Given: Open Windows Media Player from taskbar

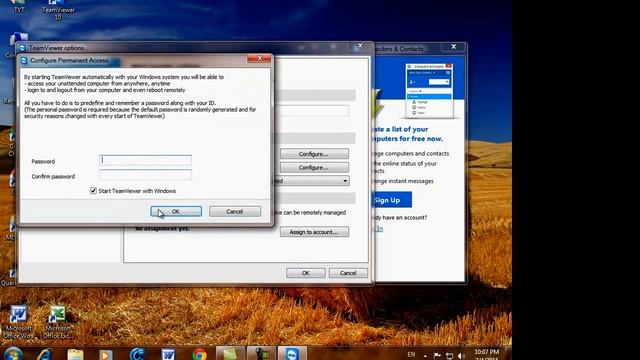Looking at the screenshot, I should [x=106, y=354].
